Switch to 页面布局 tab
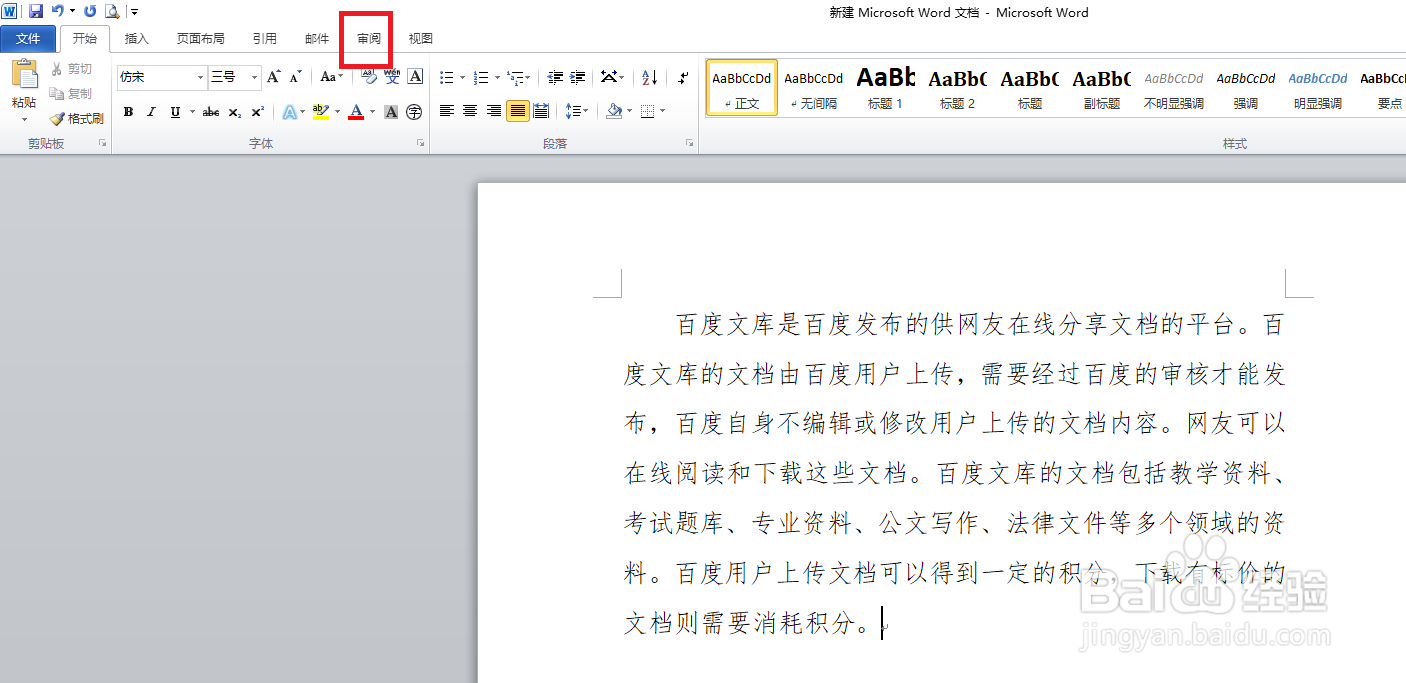The image size is (1406, 683). (201, 38)
